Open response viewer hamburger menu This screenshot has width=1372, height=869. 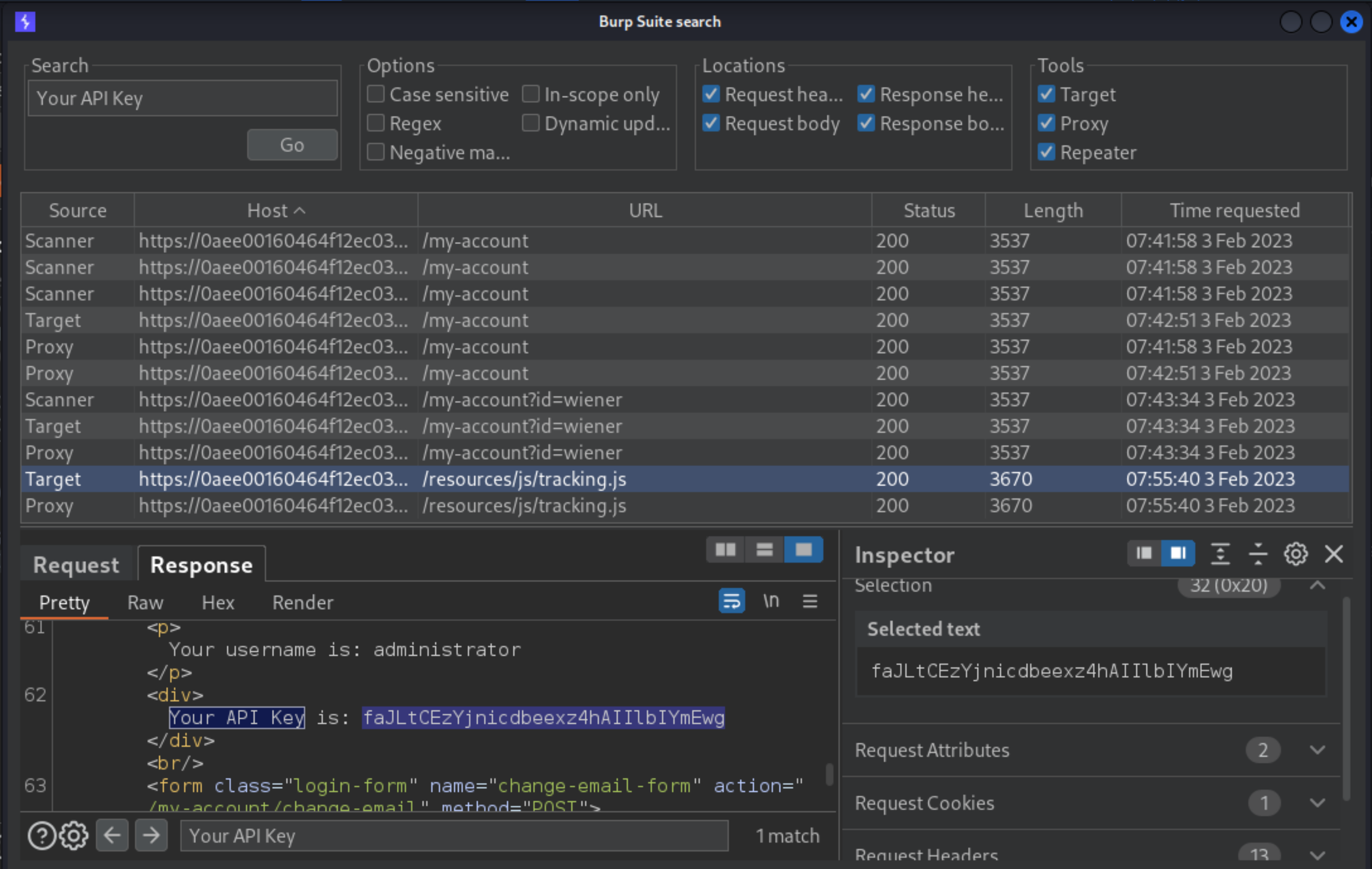click(x=810, y=601)
